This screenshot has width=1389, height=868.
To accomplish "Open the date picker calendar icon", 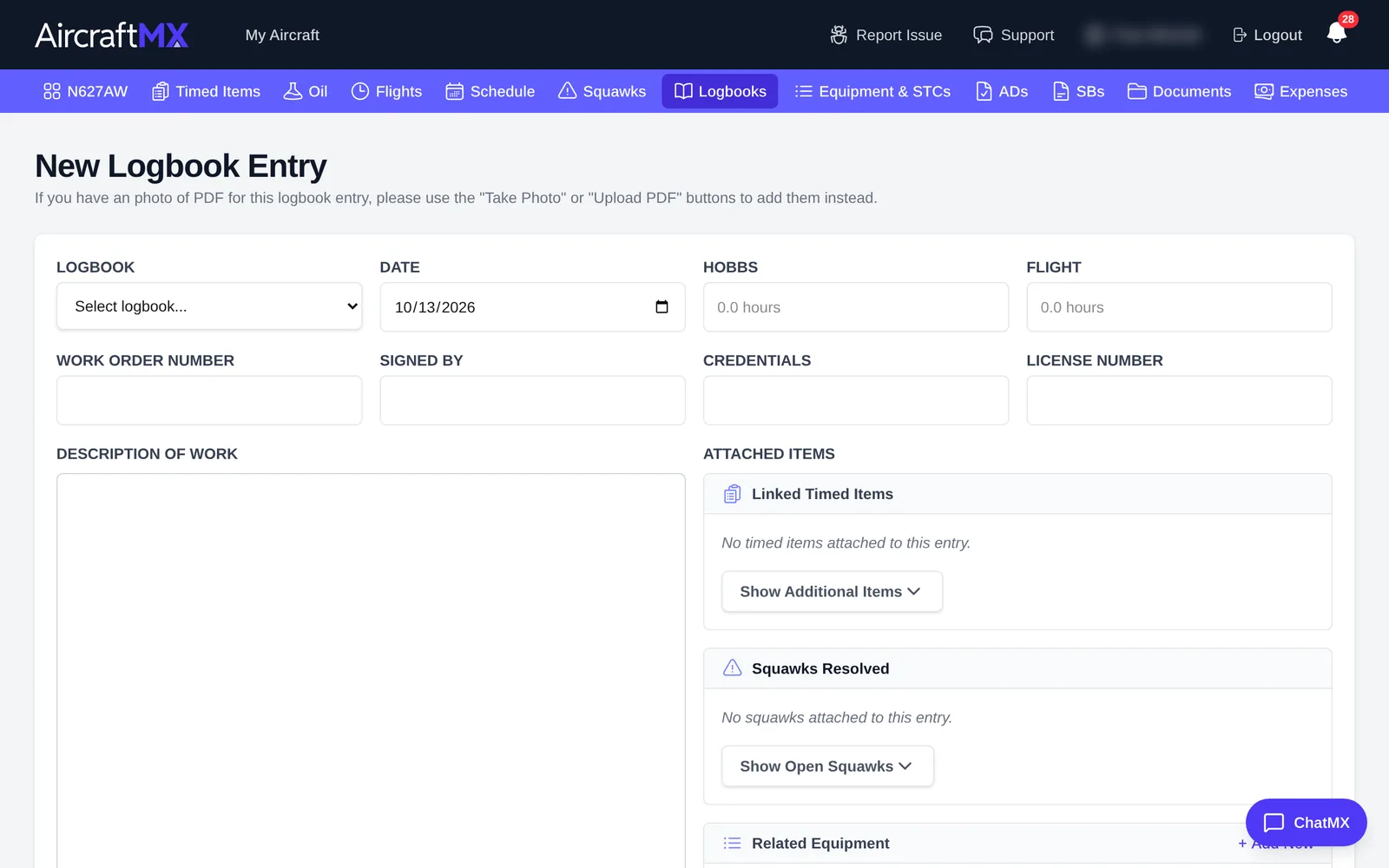I will pos(662,307).
